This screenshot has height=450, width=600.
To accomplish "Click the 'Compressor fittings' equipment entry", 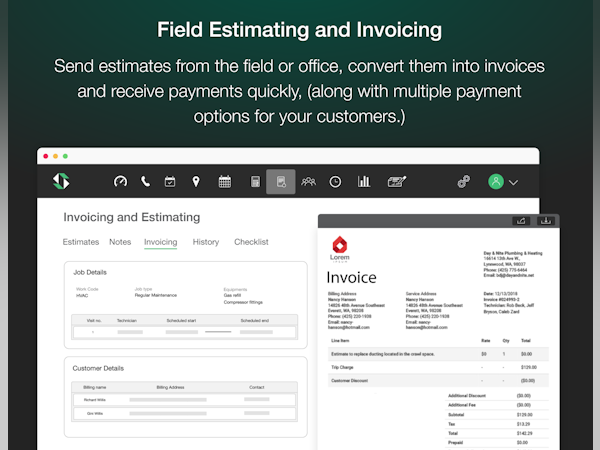I will (243, 302).
